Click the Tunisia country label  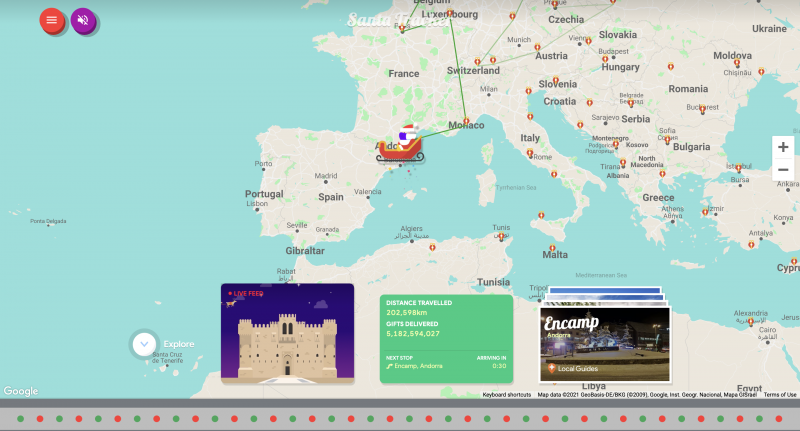coord(493,282)
